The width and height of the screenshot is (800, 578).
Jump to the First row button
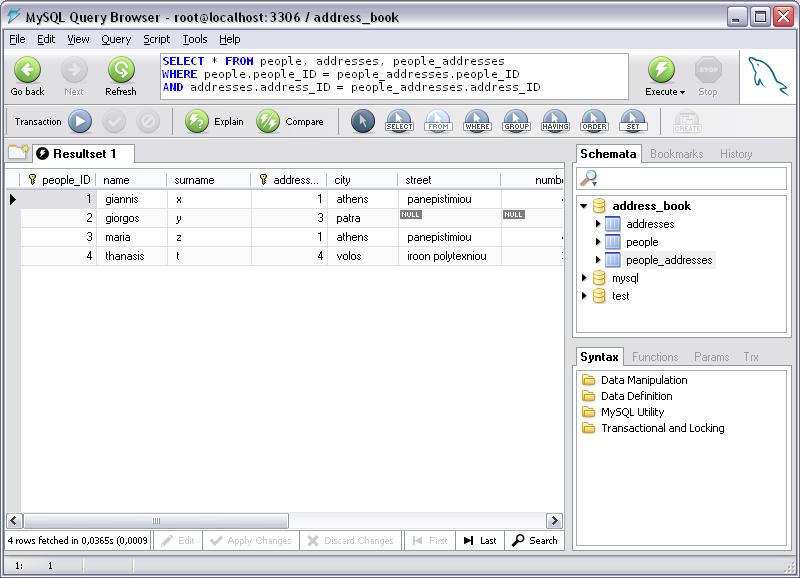(x=430, y=541)
